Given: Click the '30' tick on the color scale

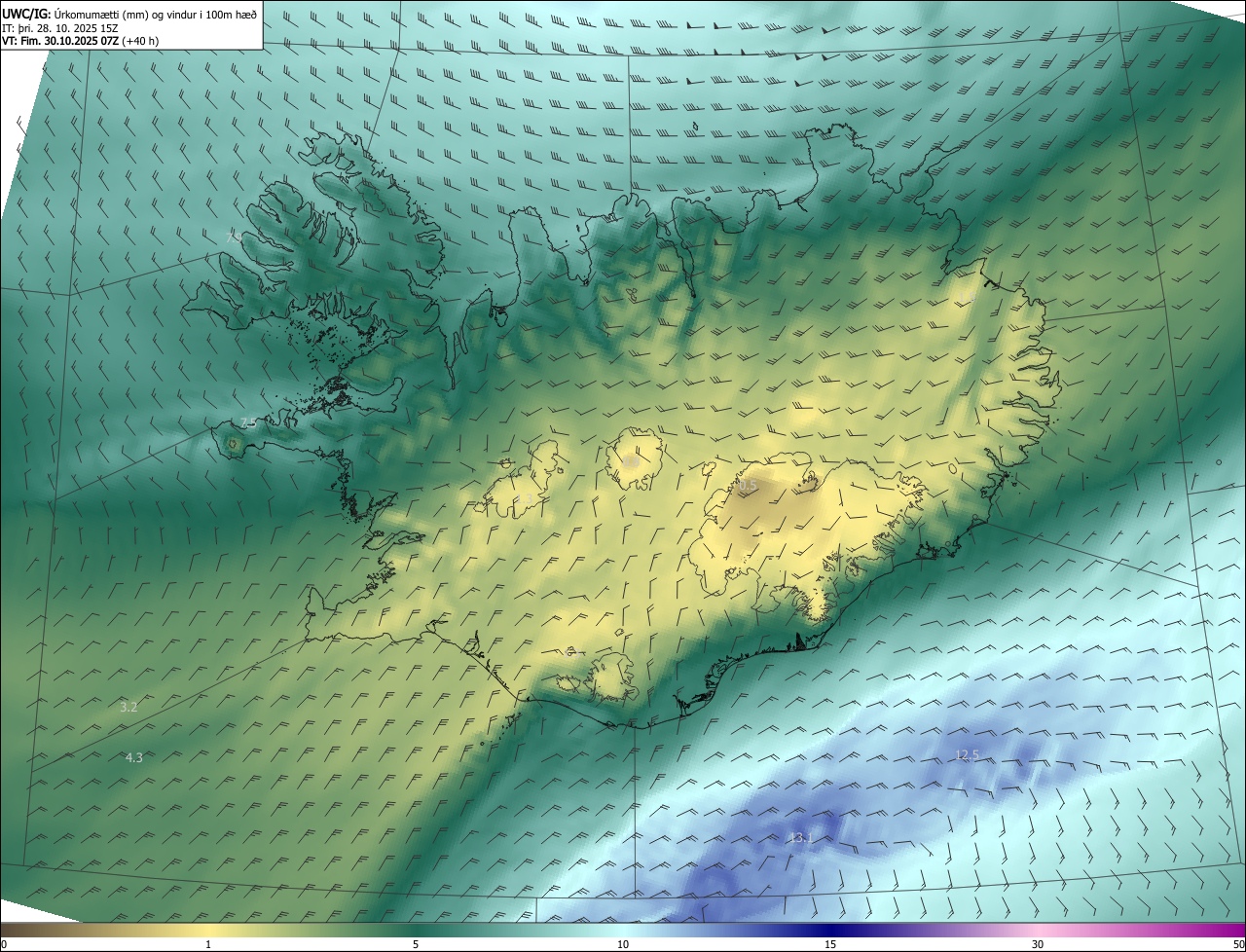Looking at the screenshot, I should [1038, 944].
